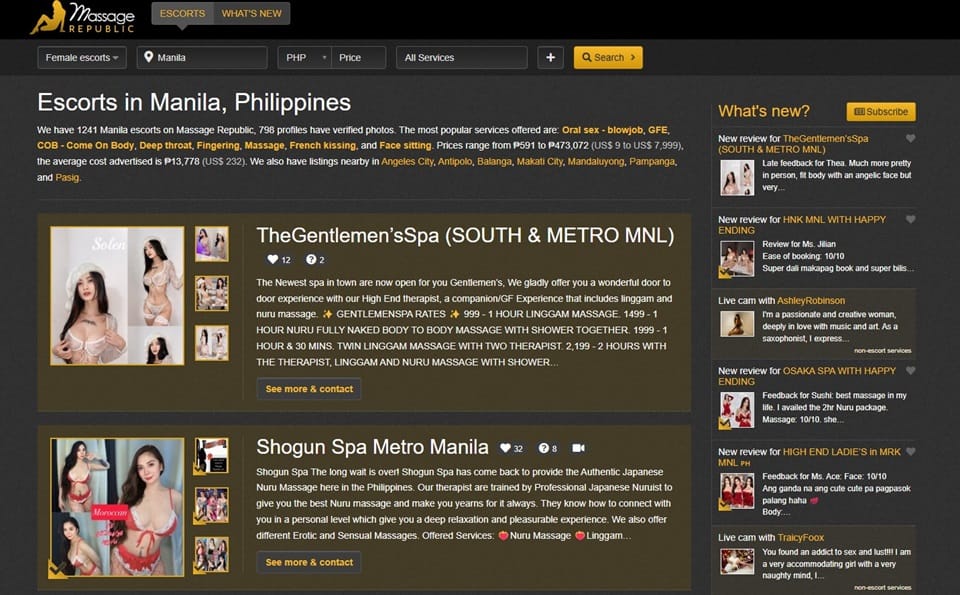This screenshot has width=960, height=595.
Task: Click the TraicyFoox live cam thumbnail
Action: [737, 561]
